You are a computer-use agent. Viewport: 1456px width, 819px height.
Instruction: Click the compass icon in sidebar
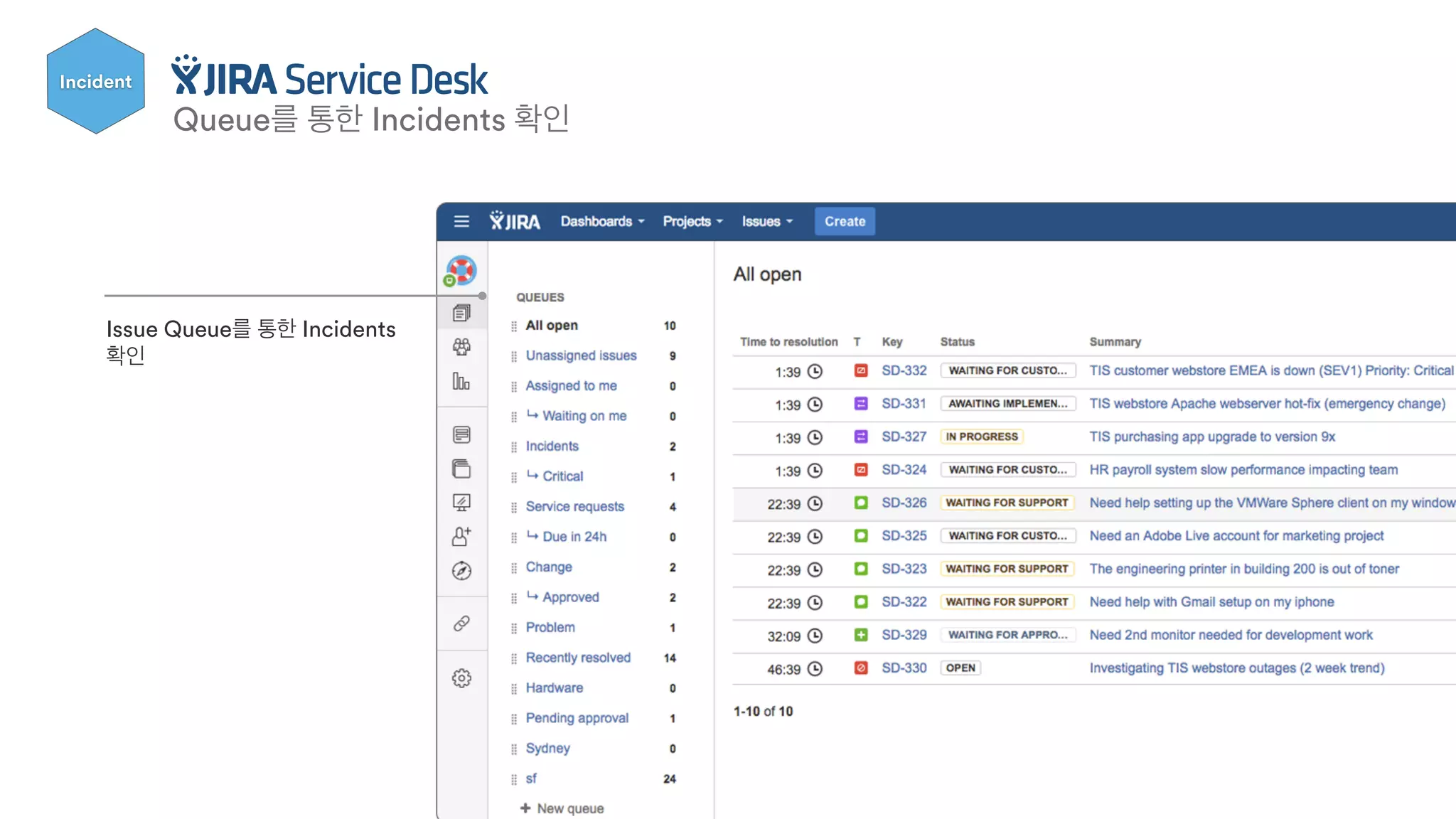pyautogui.click(x=461, y=571)
